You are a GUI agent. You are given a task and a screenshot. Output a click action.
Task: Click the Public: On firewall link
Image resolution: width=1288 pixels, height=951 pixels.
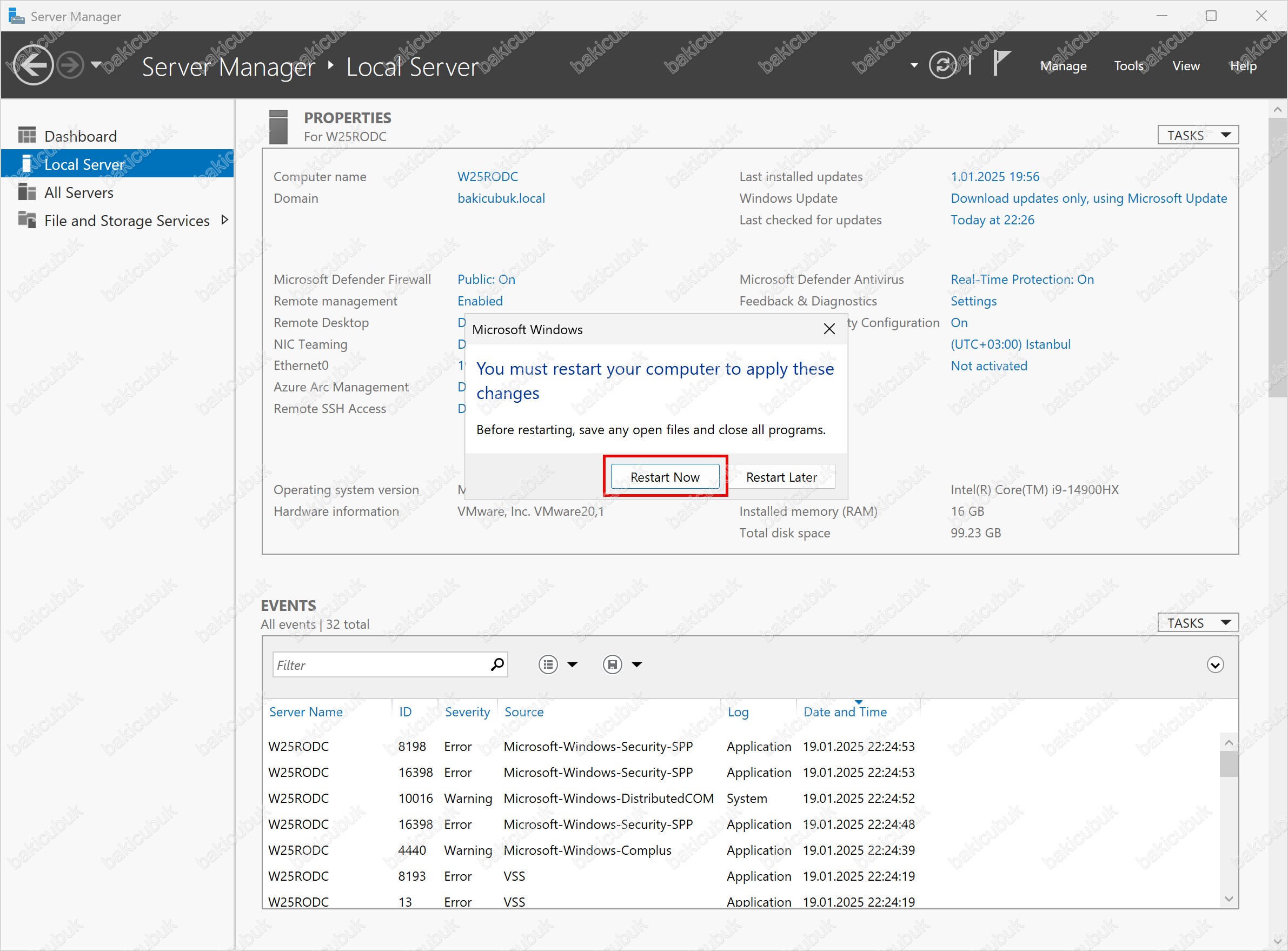tap(486, 279)
